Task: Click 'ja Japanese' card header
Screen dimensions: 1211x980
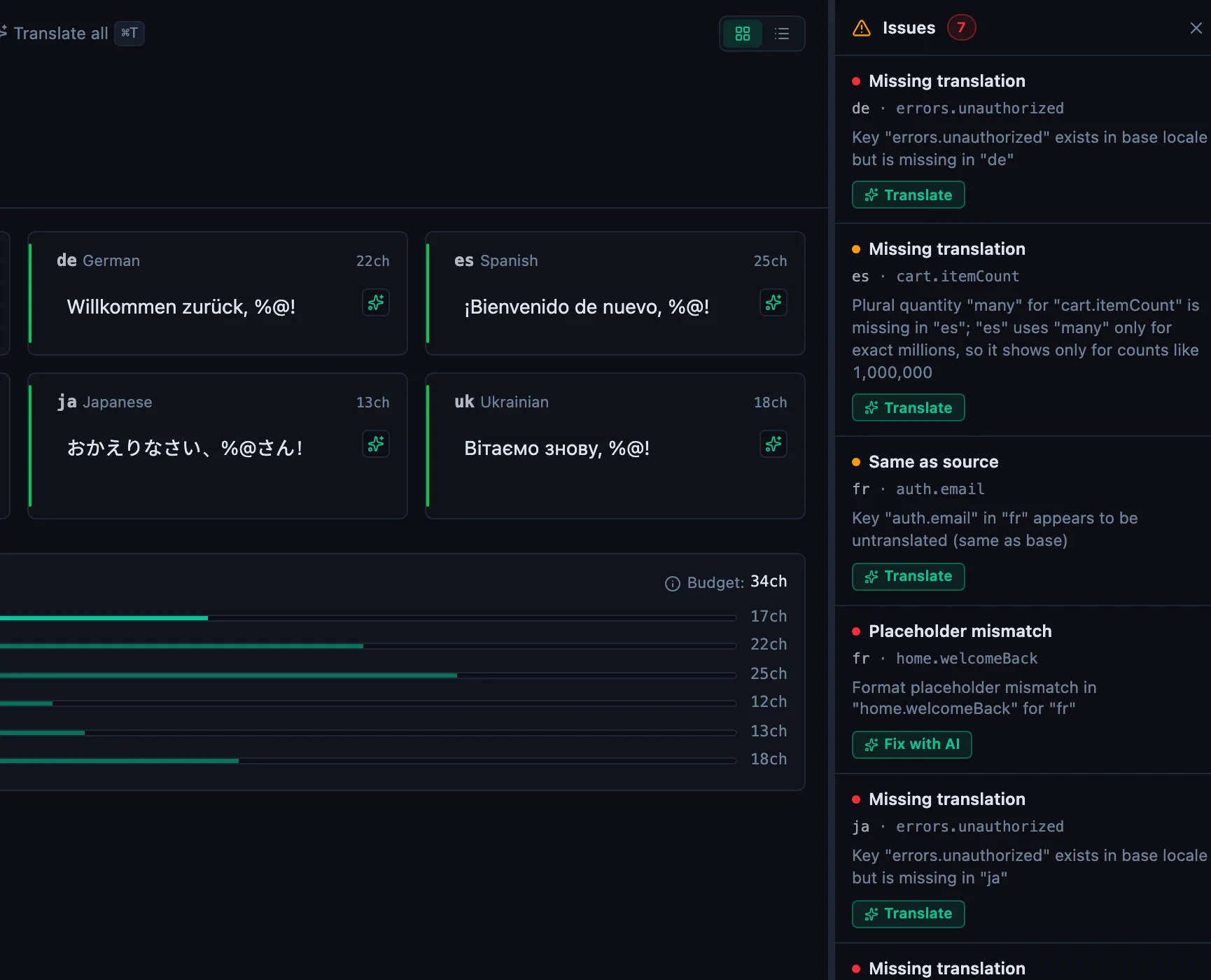Action: click(104, 402)
